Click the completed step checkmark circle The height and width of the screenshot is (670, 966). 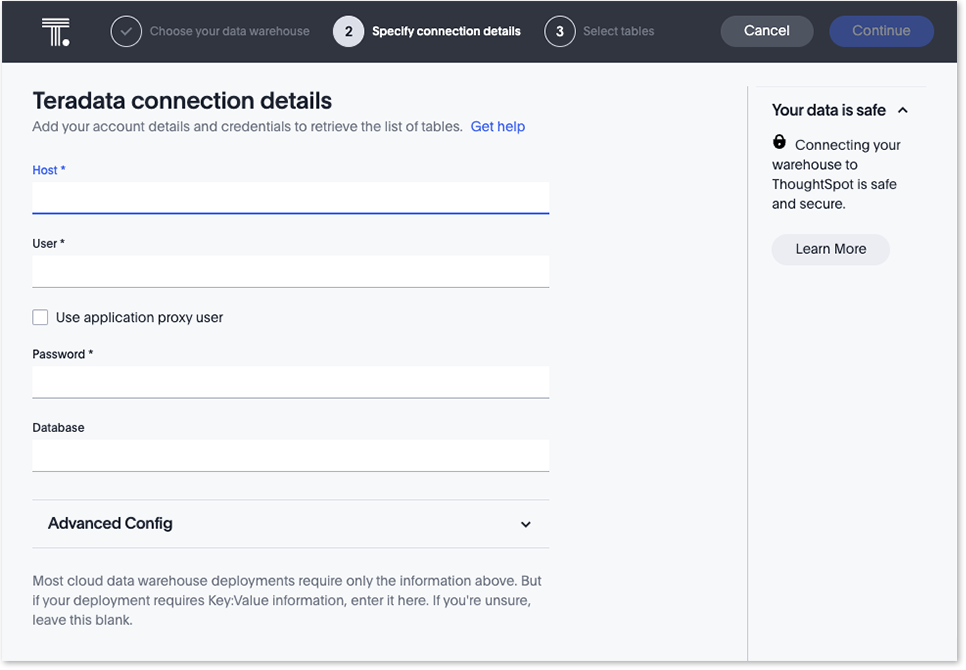tap(126, 31)
